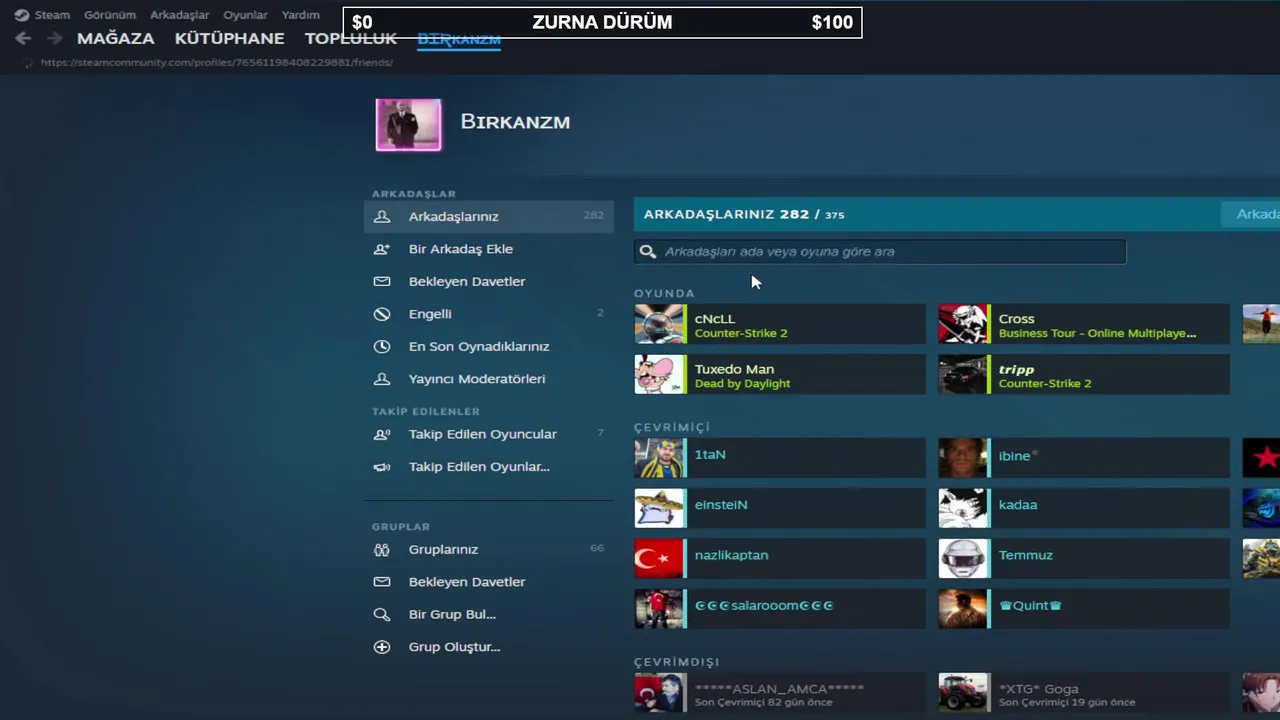
Task: Click the magnifier icon beside Bir Grup Bul
Action: [x=382, y=614]
